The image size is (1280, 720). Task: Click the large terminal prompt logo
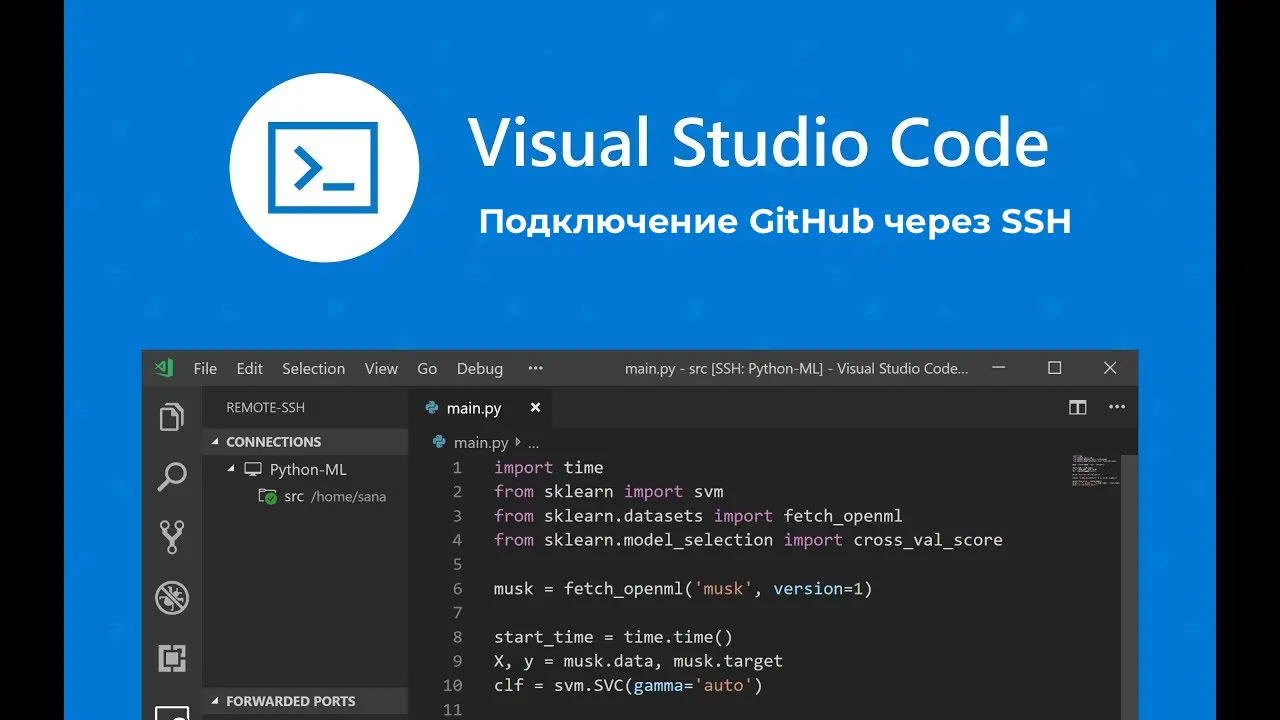324,166
